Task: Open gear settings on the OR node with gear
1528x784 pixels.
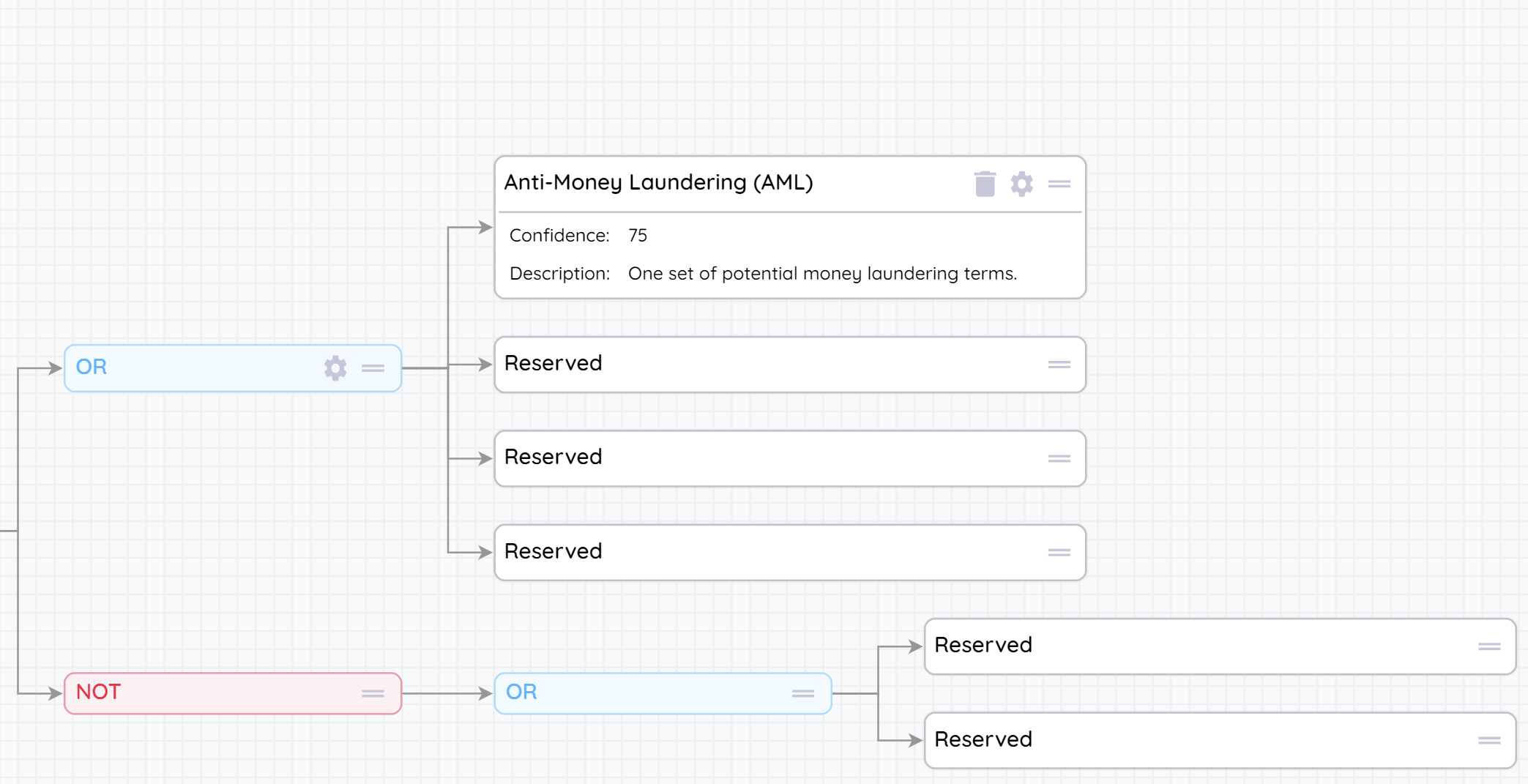Action: click(335, 367)
